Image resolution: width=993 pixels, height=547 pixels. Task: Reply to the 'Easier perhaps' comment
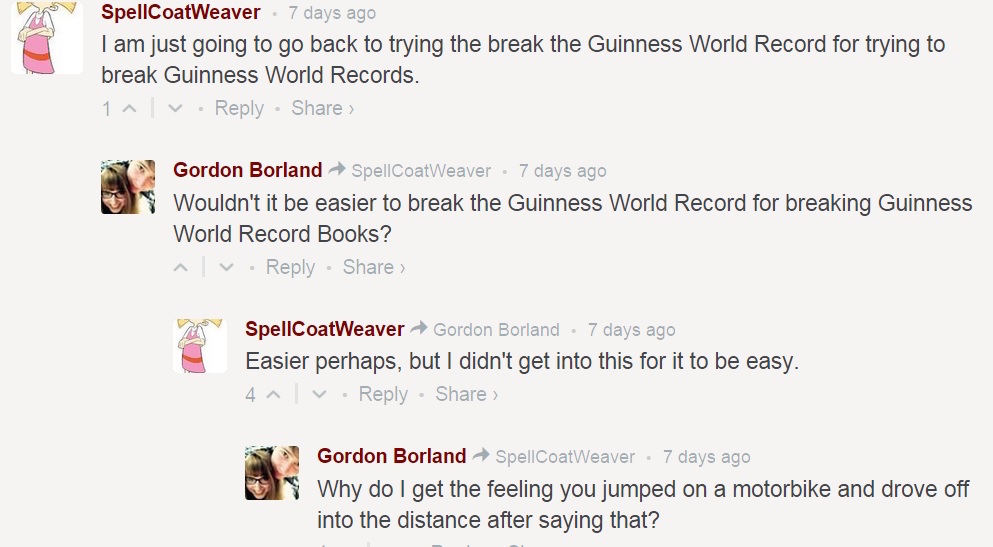coord(383,394)
